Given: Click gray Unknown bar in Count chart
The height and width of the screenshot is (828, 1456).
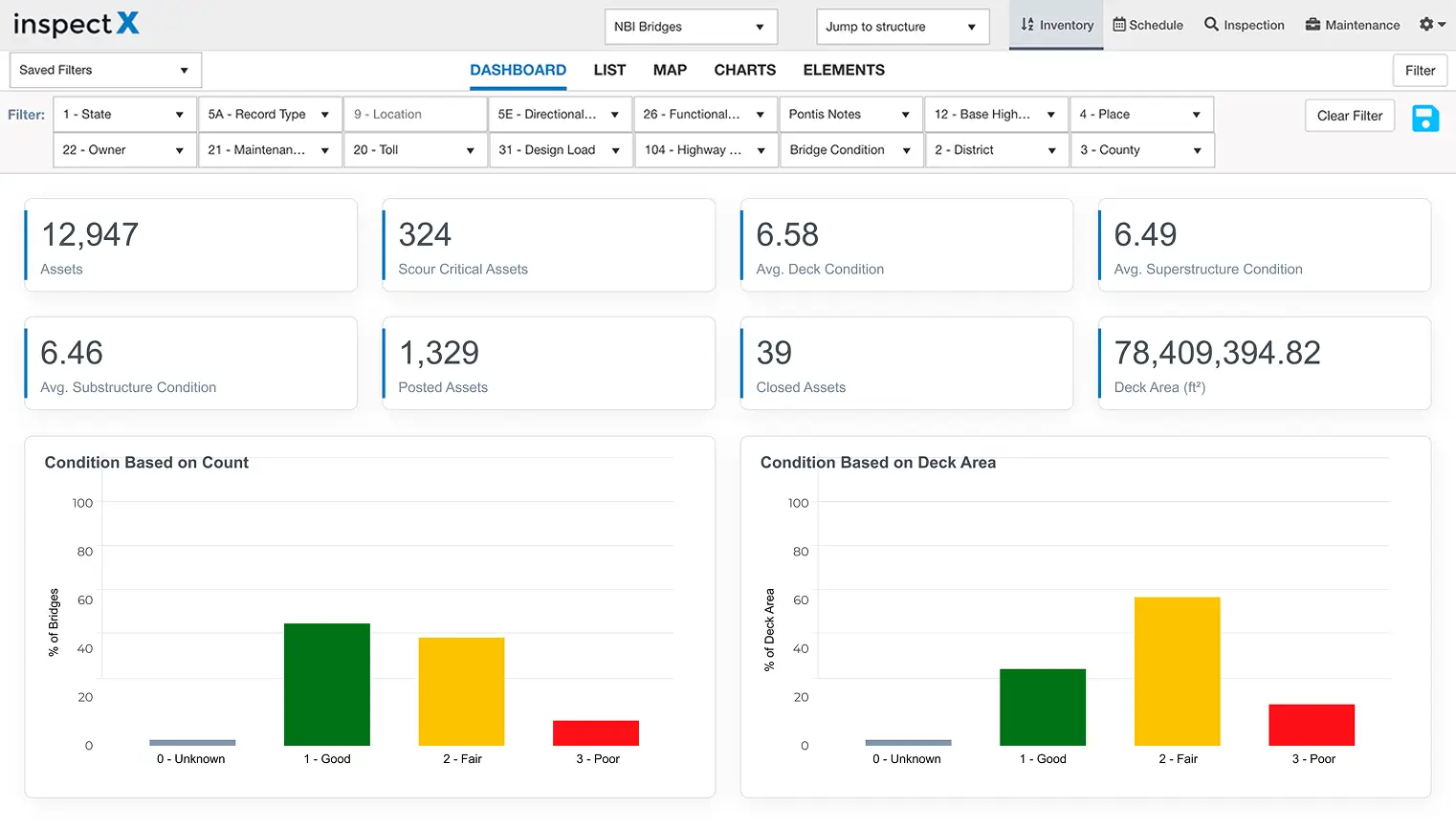Looking at the screenshot, I should pos(192,743).
